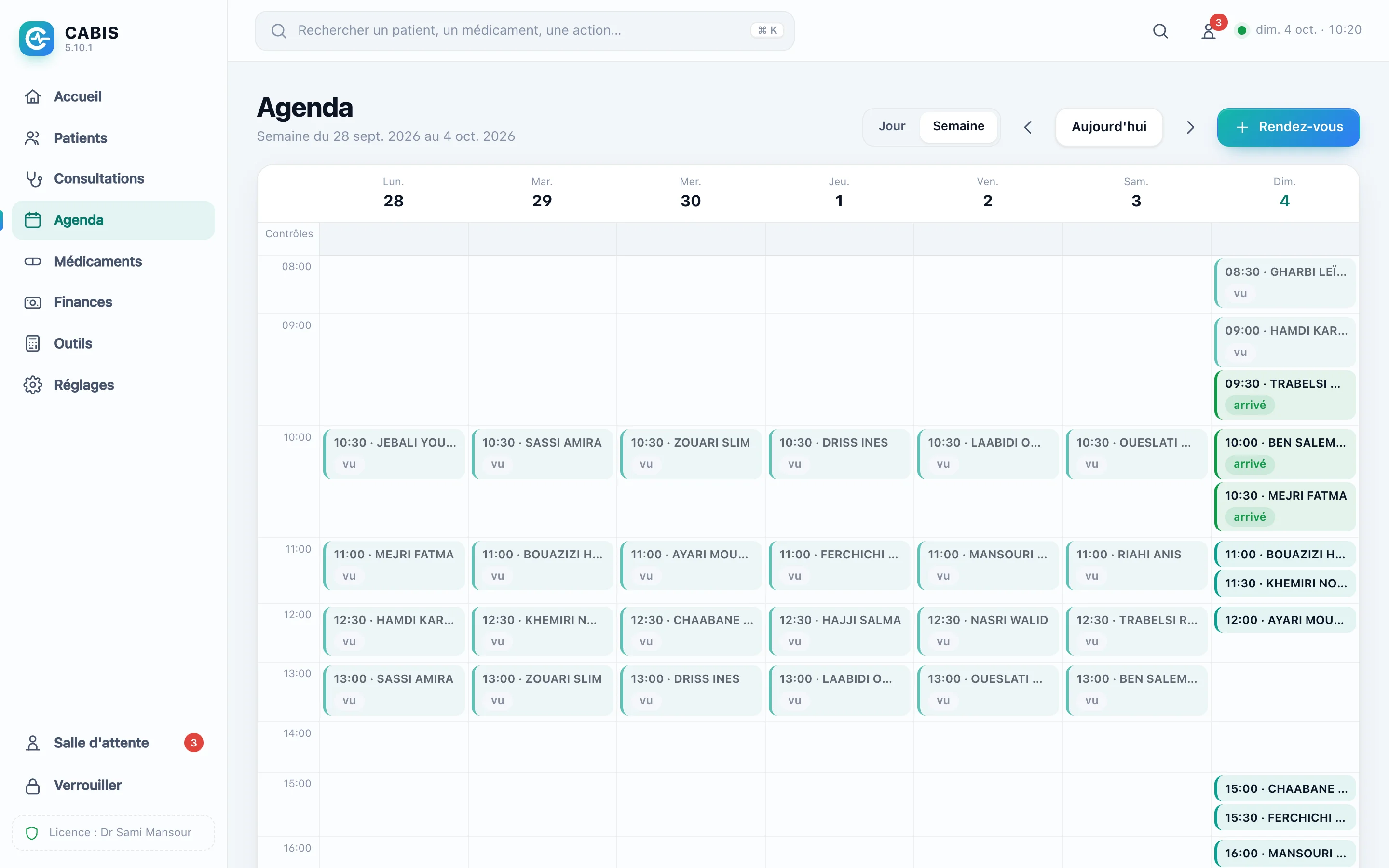
Task: Open Outils calculator icon
Action: tap(33, 343)
